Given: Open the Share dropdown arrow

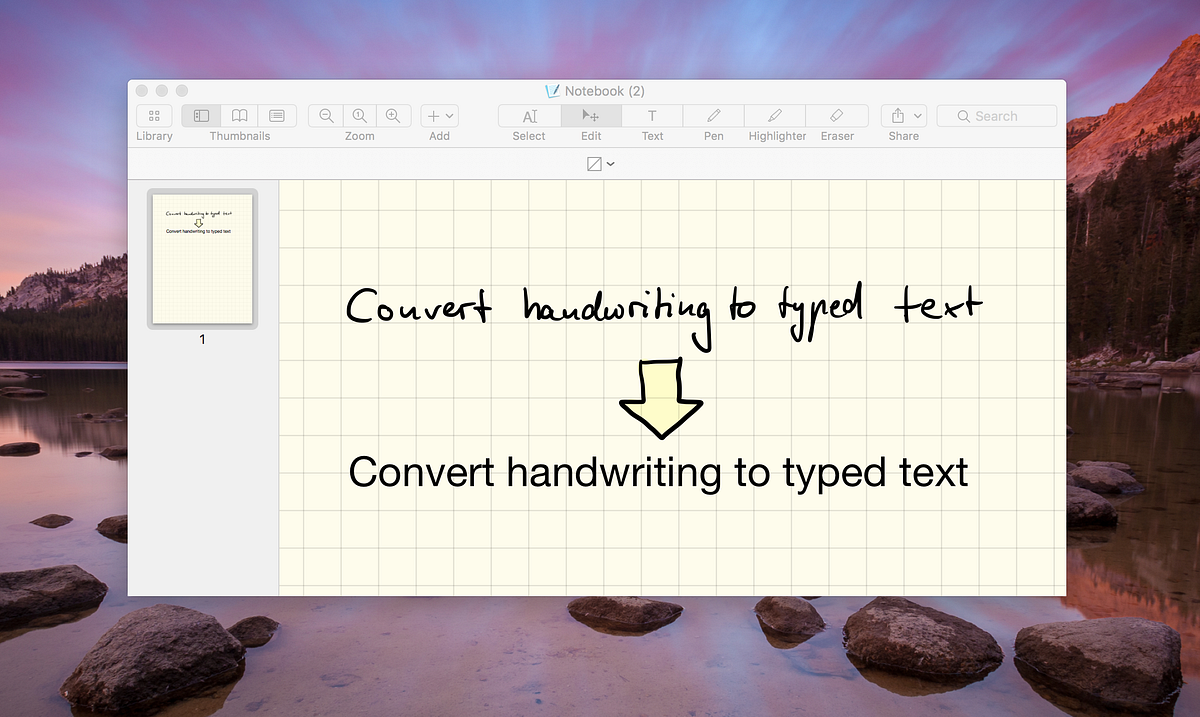Looking at the screenshot, I should coord(917,115).
